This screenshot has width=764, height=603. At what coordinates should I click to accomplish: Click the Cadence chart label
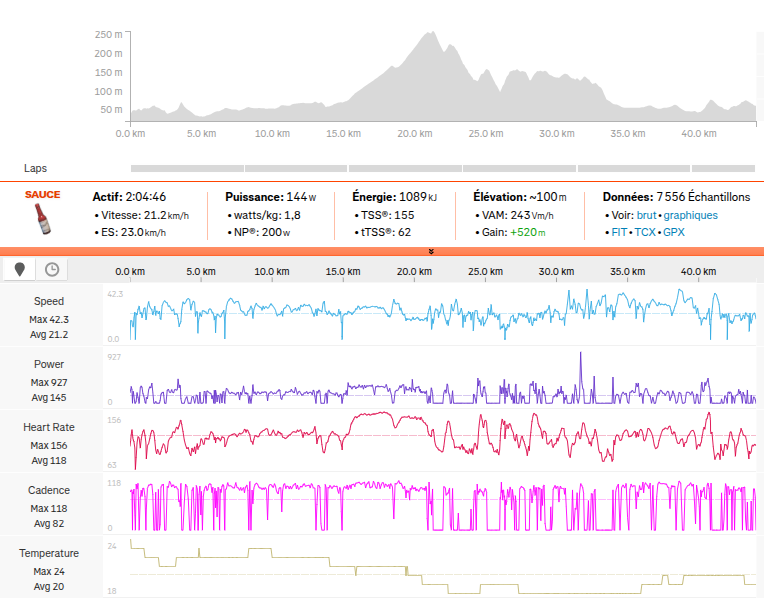click(x=49, y=490)
